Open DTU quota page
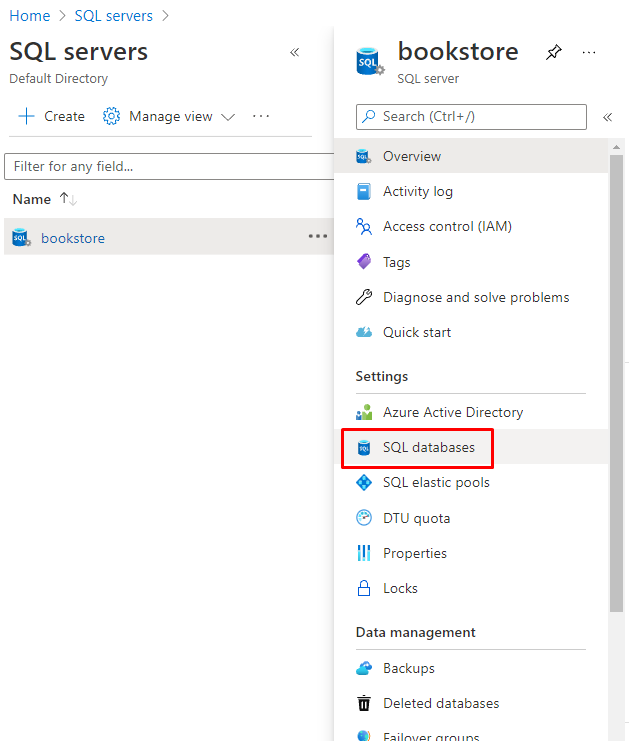This screenshot has height=741, width=629. [416, 518]
